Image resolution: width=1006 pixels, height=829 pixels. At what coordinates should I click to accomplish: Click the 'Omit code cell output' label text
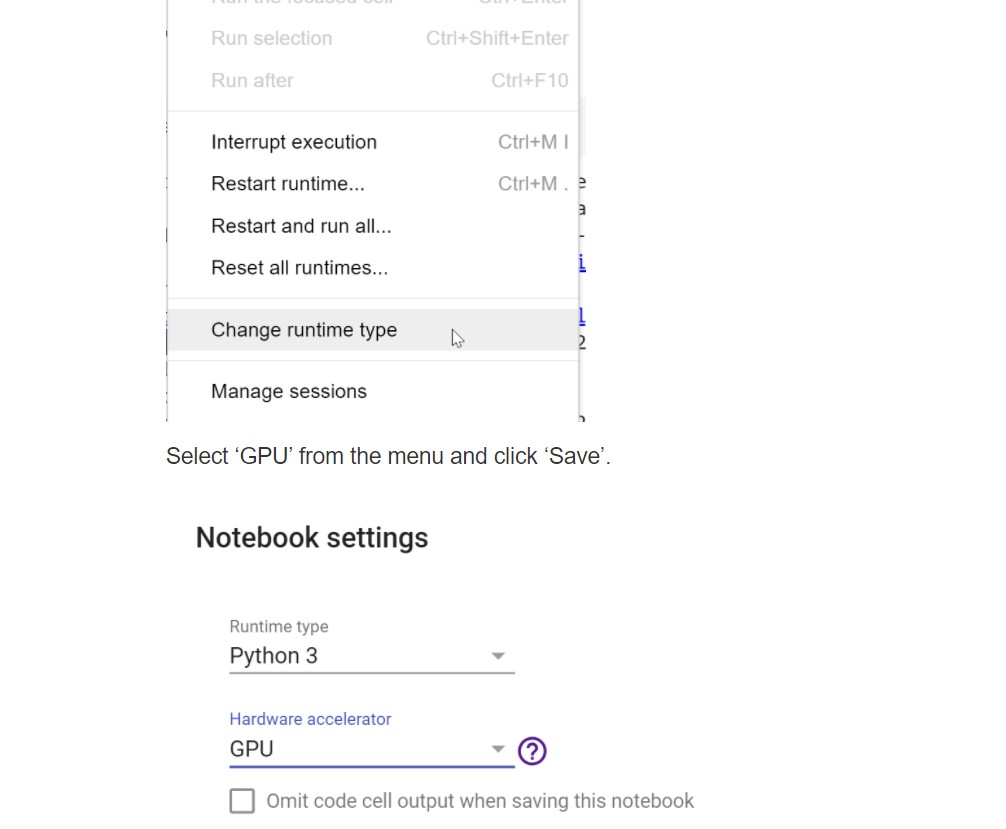(479, 801)
